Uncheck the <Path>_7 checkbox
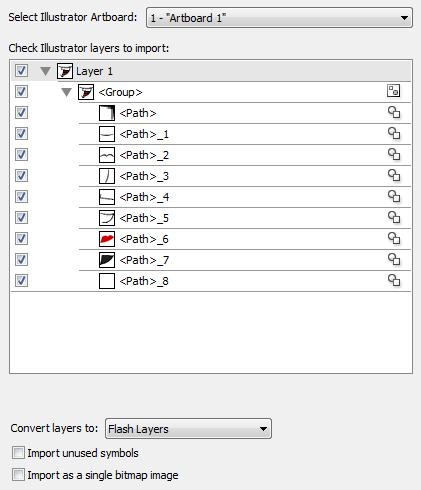The width and height of the screenshot is (421, 490). 21,260
